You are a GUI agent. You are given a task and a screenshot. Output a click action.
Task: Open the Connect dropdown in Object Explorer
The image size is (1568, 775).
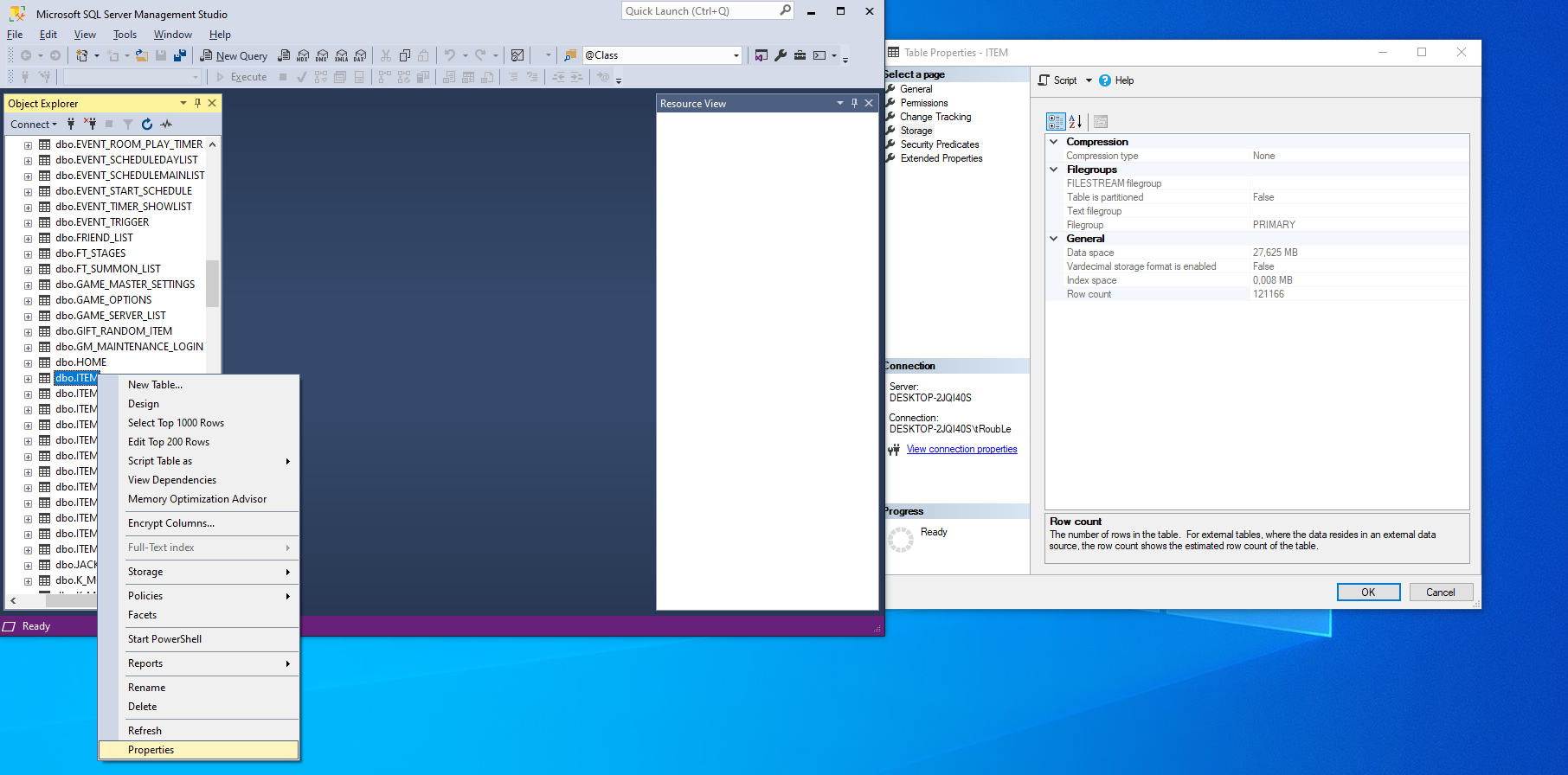click(34, 125)
